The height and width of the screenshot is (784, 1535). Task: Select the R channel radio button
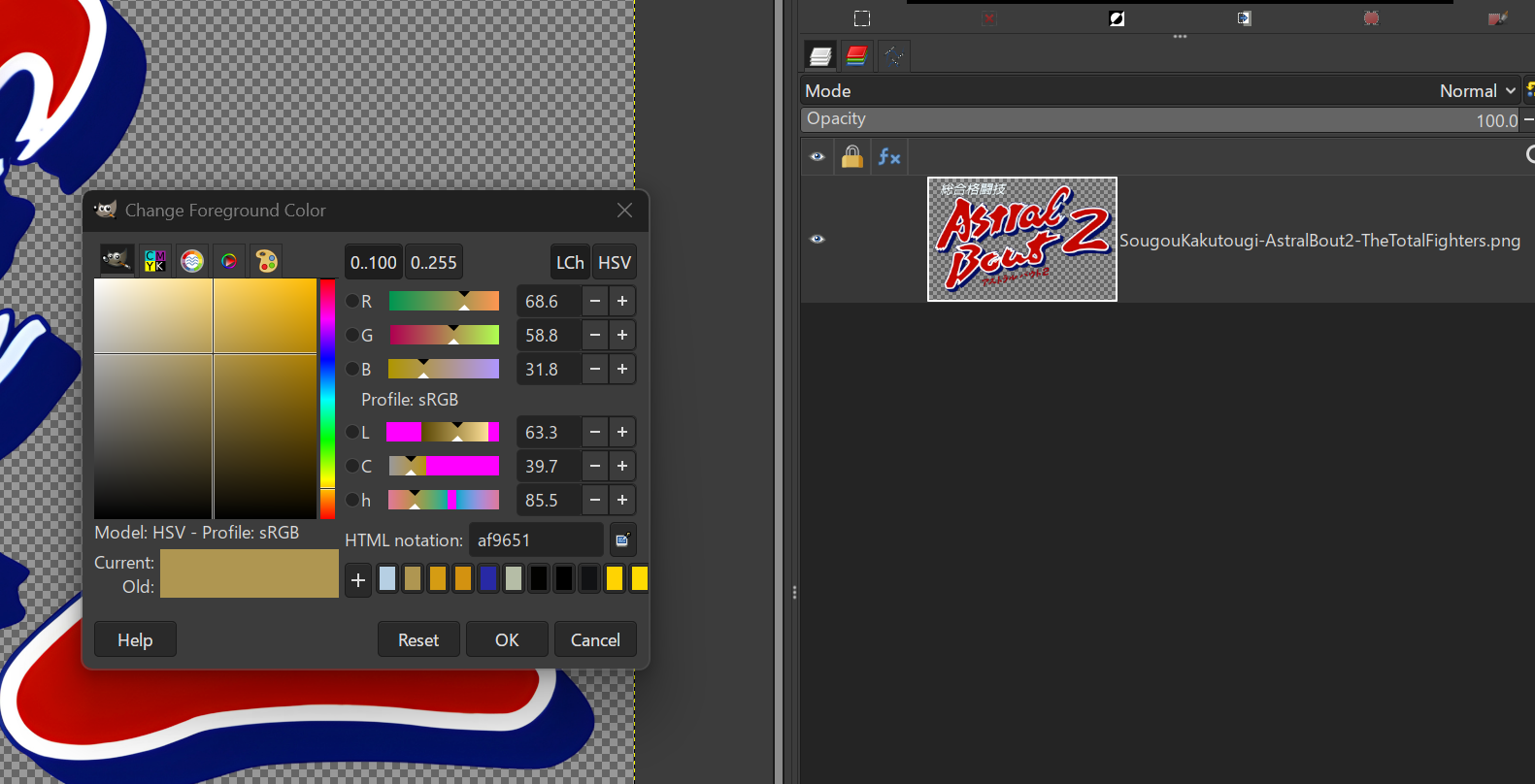click(353, 302)
